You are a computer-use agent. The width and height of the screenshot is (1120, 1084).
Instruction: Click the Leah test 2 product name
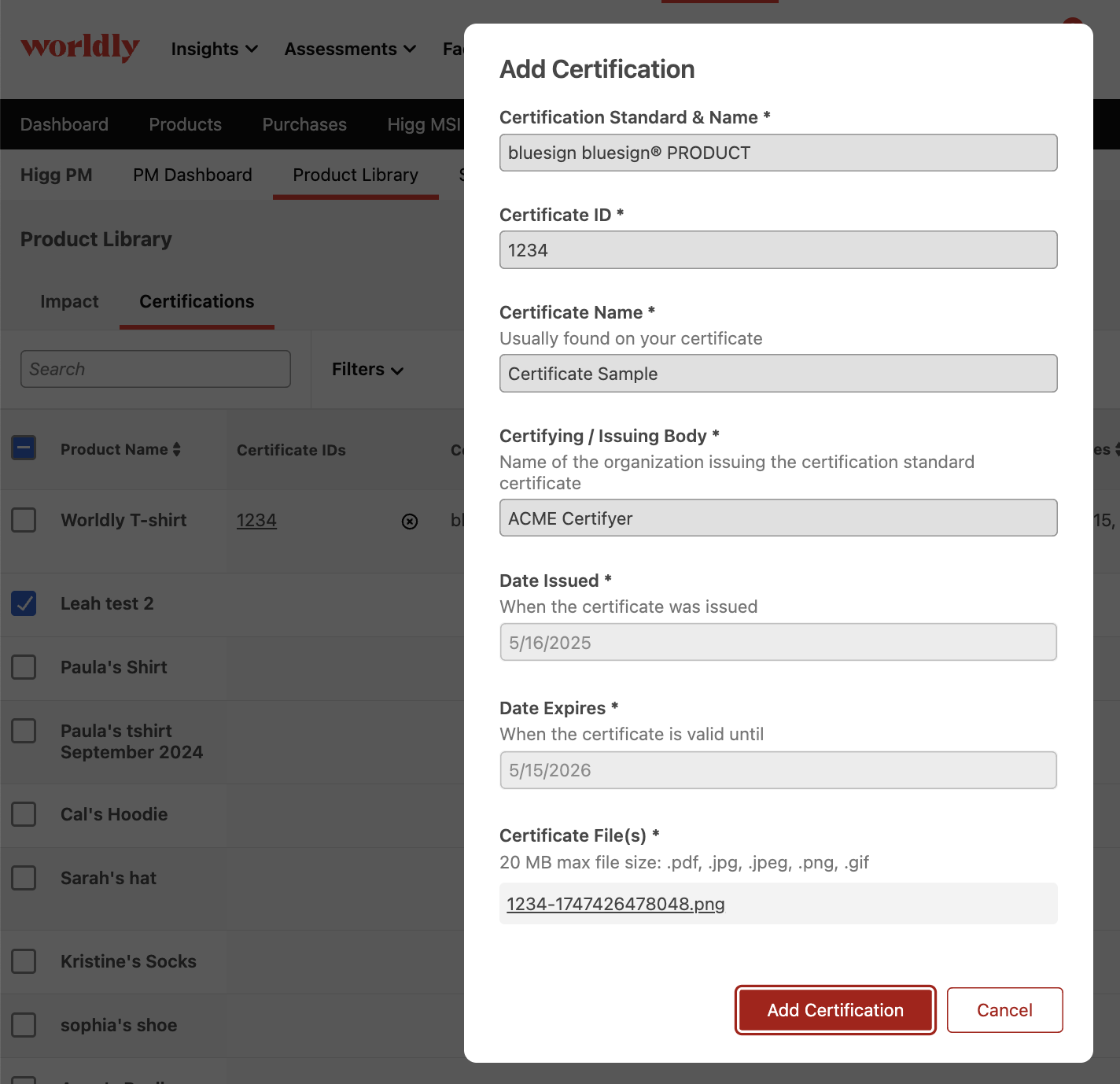(x=107, y=603)
